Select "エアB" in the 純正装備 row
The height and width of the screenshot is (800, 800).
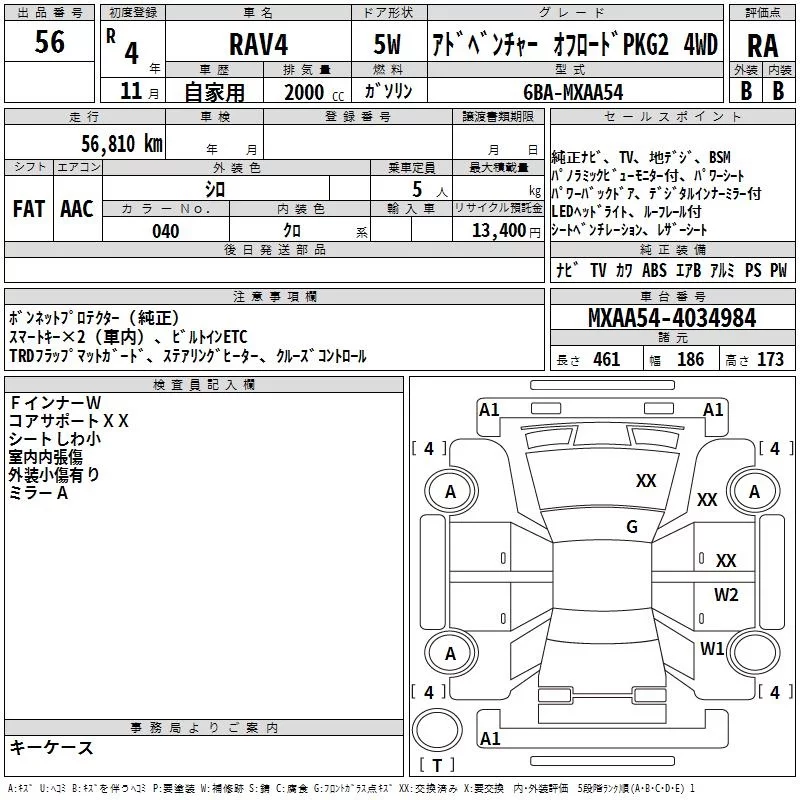[x=688, y=270]
